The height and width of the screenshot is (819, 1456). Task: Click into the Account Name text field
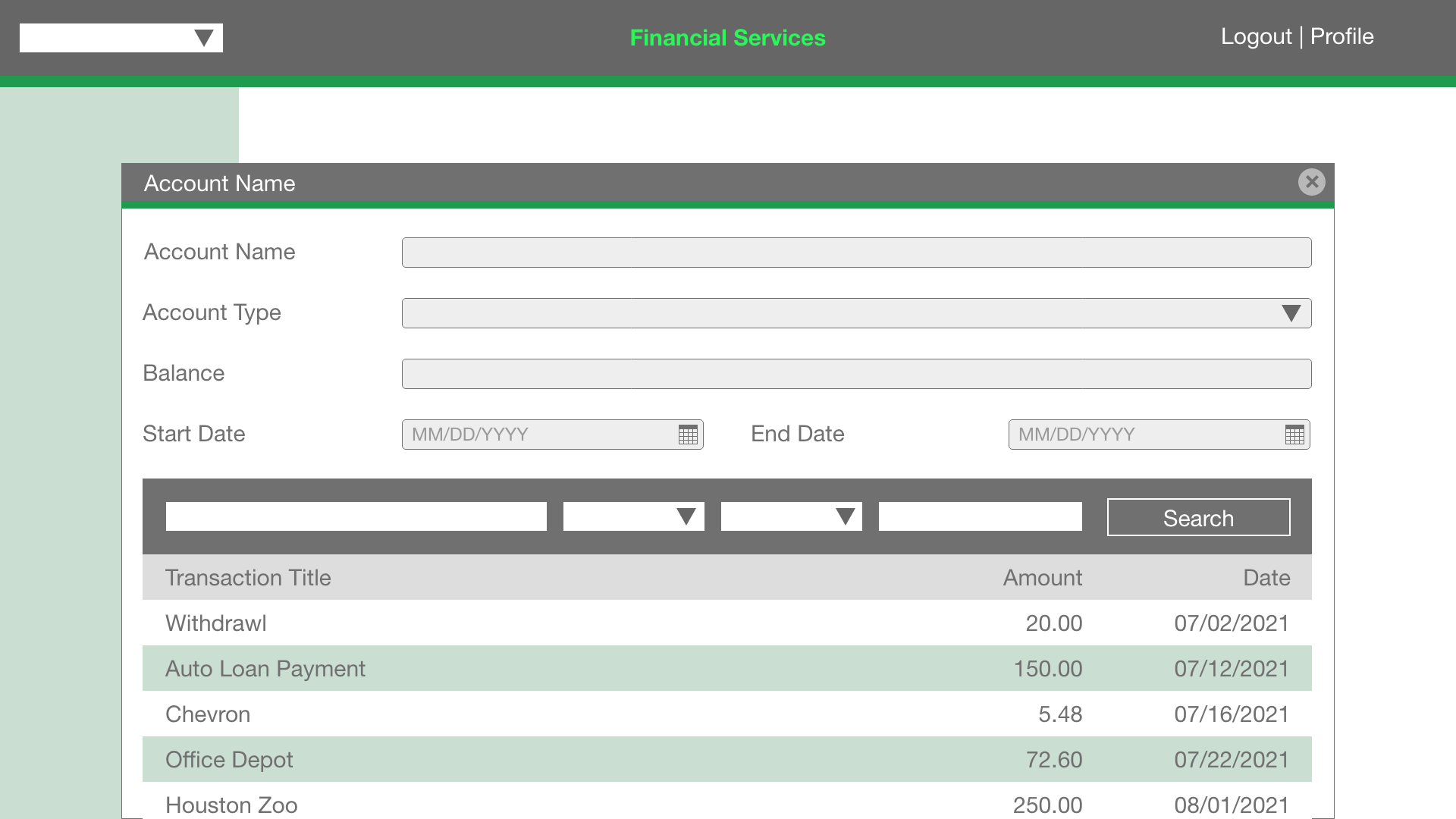856,252
